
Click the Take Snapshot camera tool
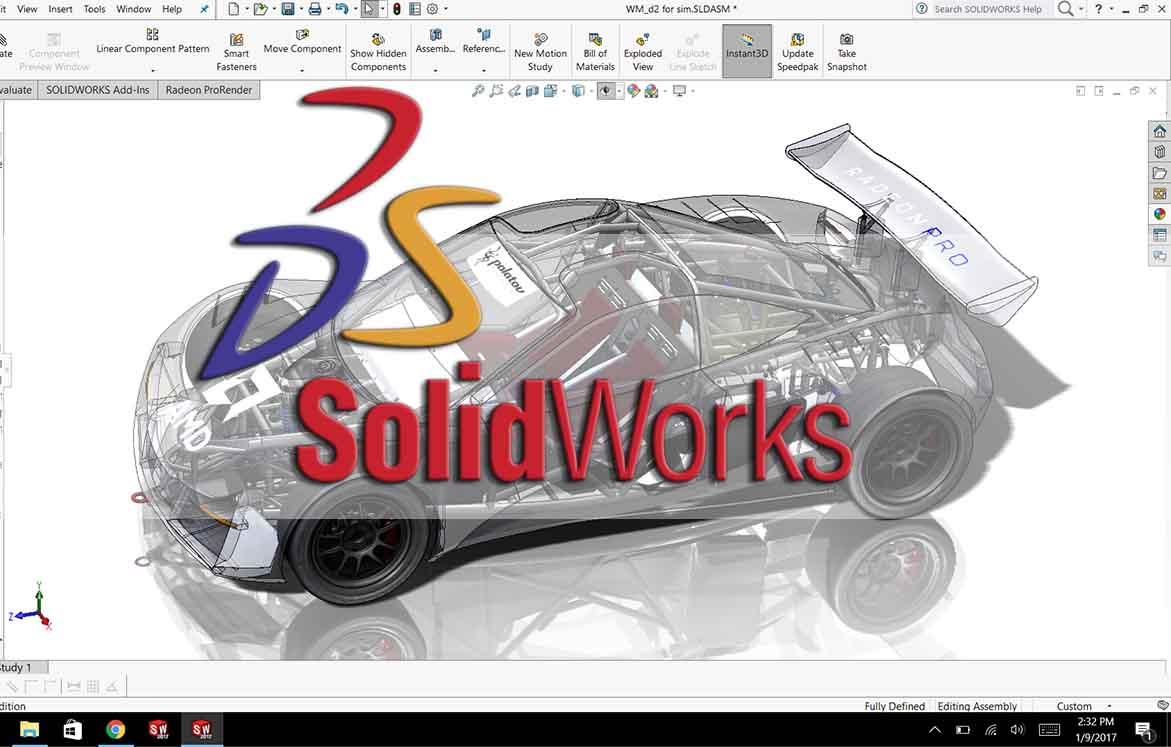(x=846, y=51)
